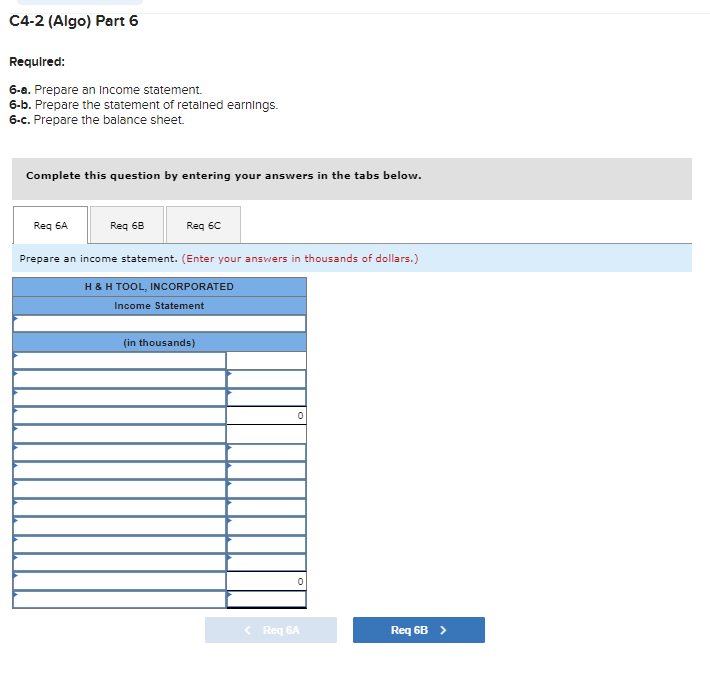Open first row account label dropdown under (in thousands)

pos(120,361)
